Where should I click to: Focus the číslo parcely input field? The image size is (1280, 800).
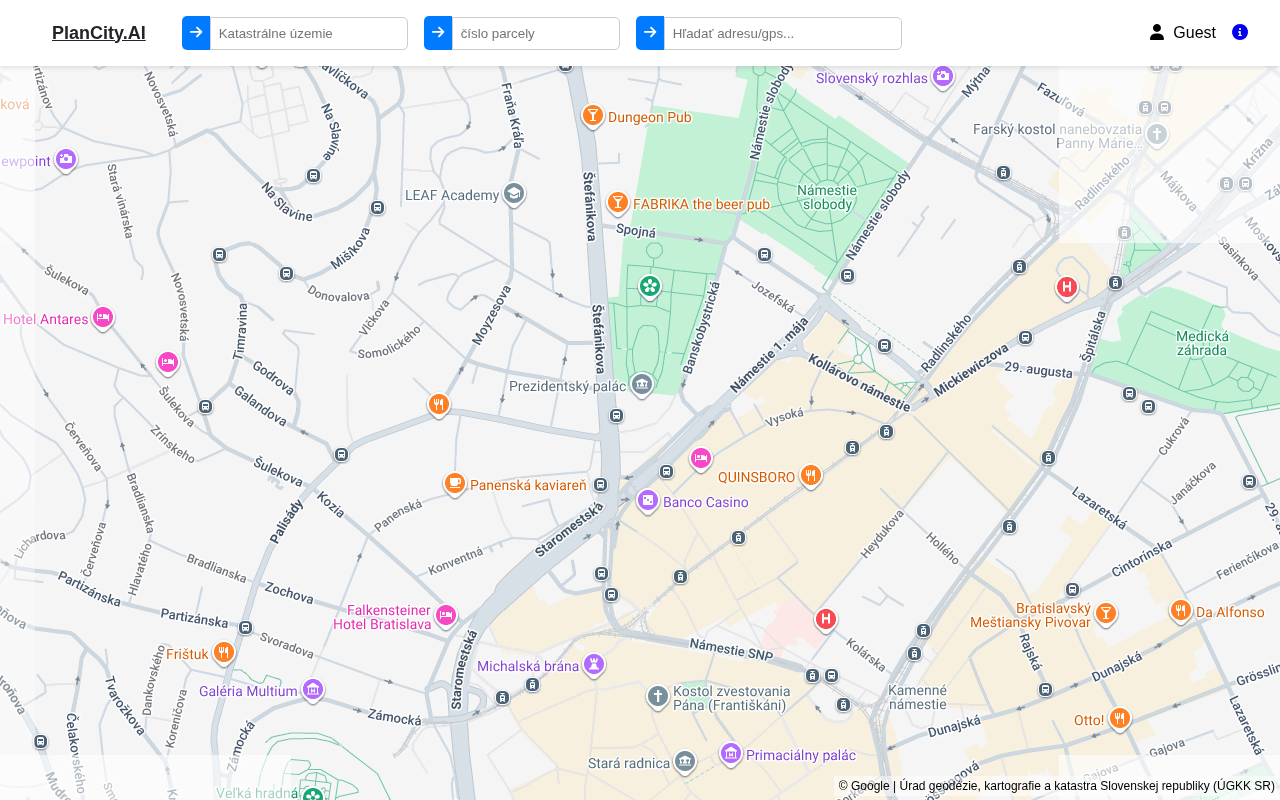[x=536, y=33]
